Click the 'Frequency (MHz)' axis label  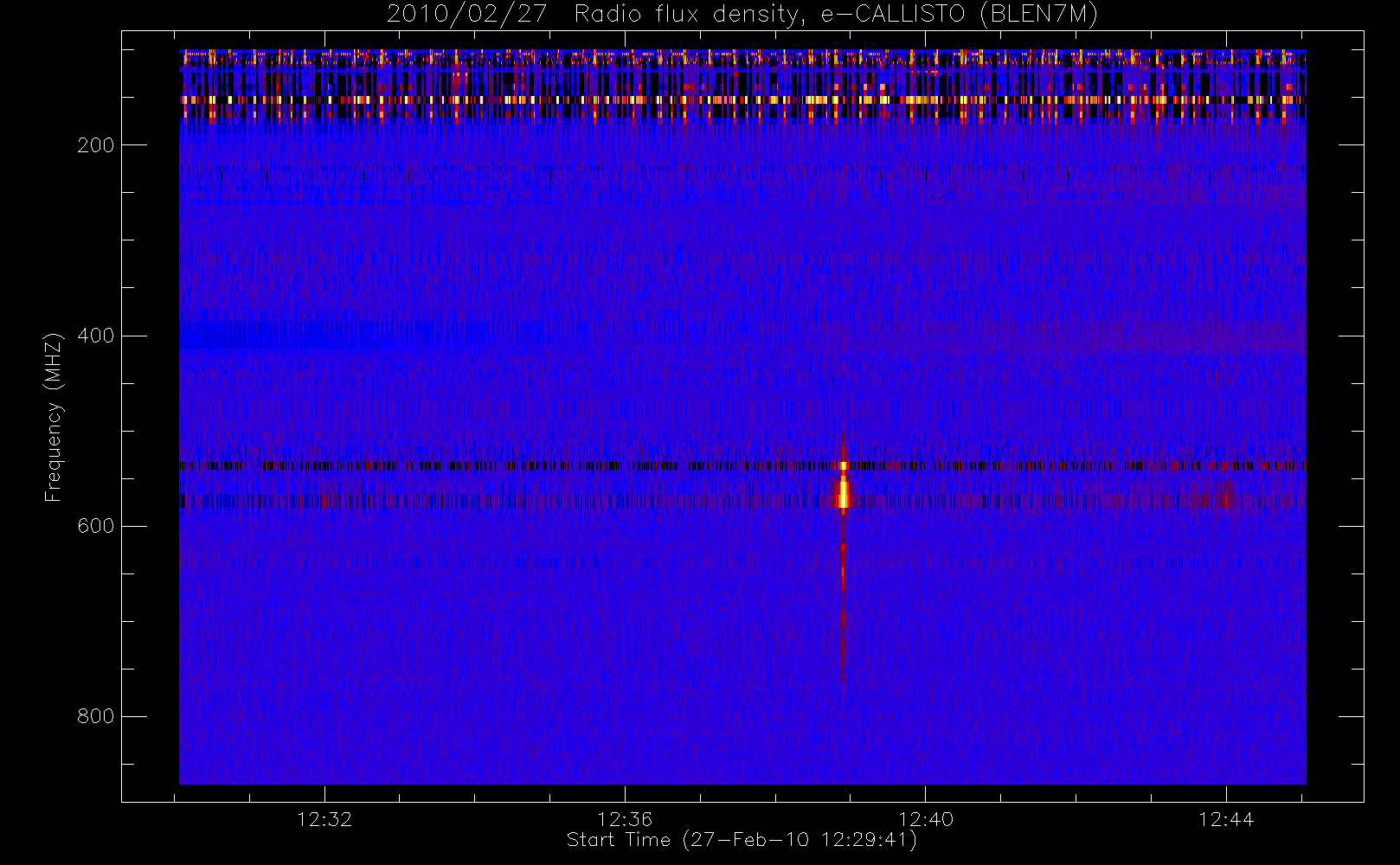pyautogui.click(x=54, y=417)
